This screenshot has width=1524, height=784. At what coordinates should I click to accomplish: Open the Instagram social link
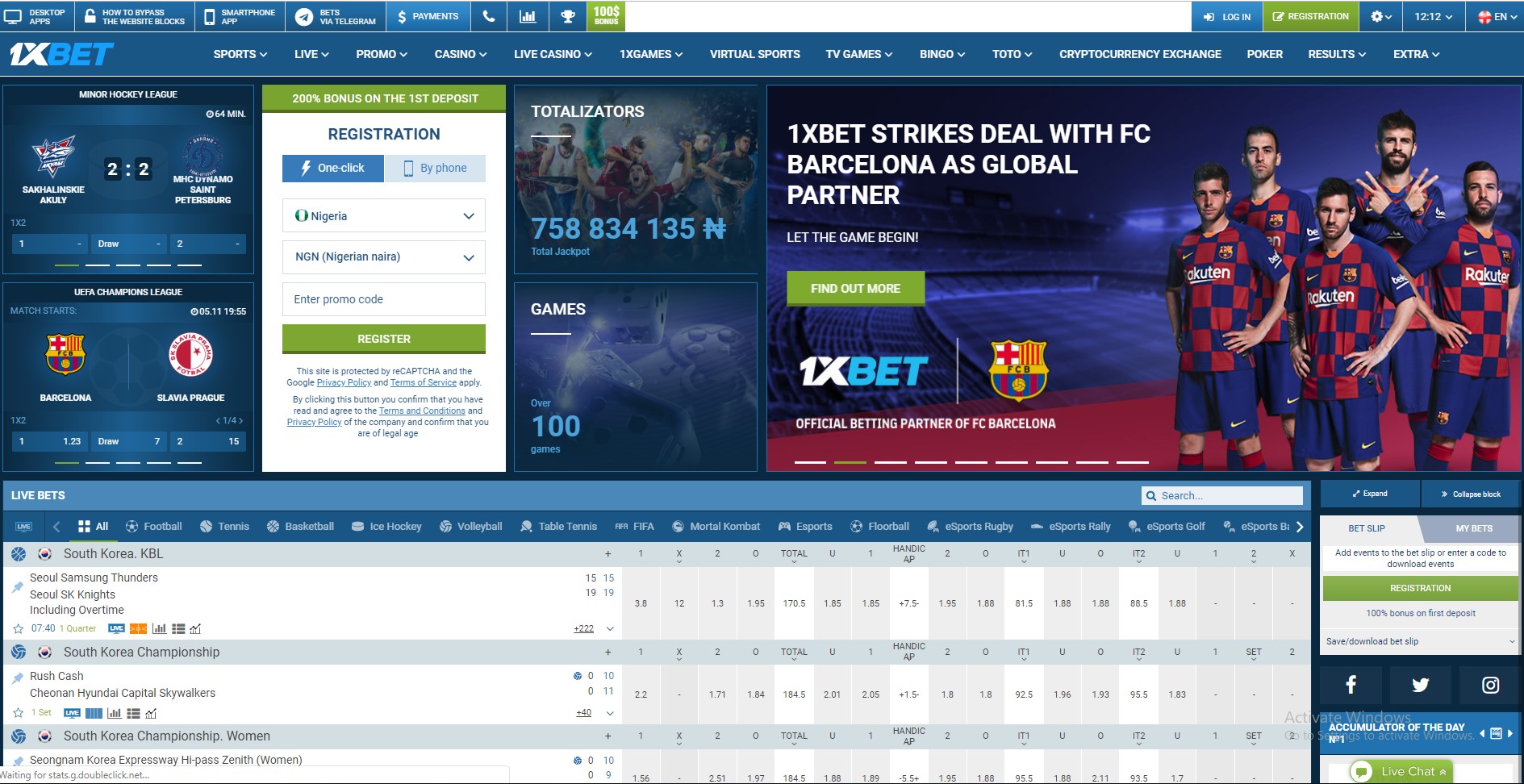click(x=1490, y=685)
